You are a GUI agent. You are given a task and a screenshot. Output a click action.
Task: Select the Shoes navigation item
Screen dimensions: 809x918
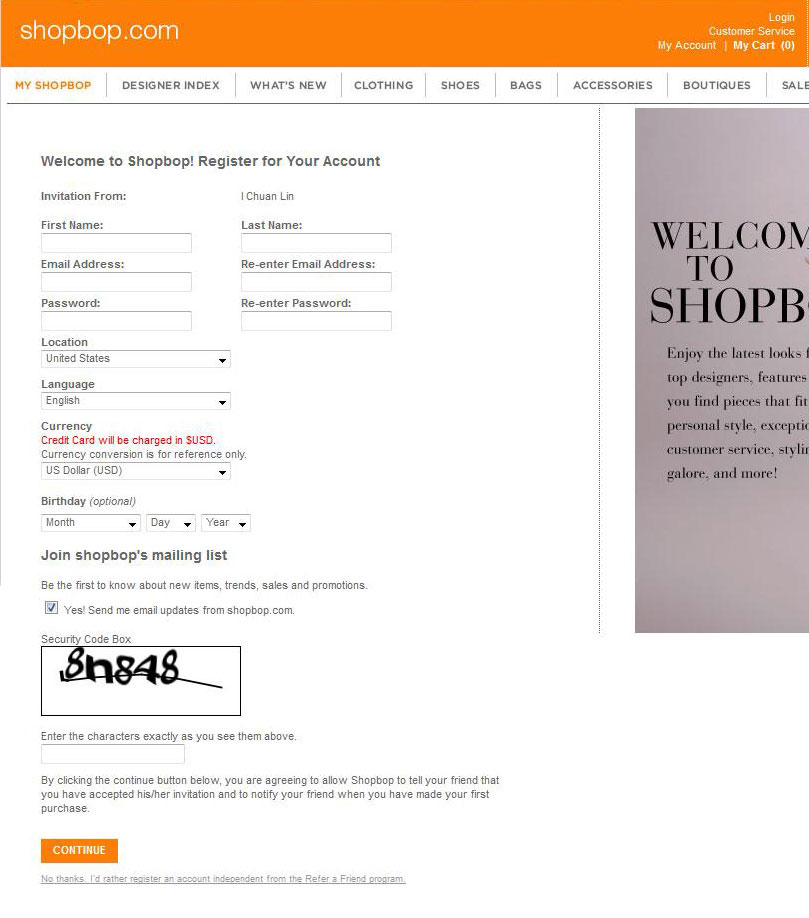tap(460, 85)
